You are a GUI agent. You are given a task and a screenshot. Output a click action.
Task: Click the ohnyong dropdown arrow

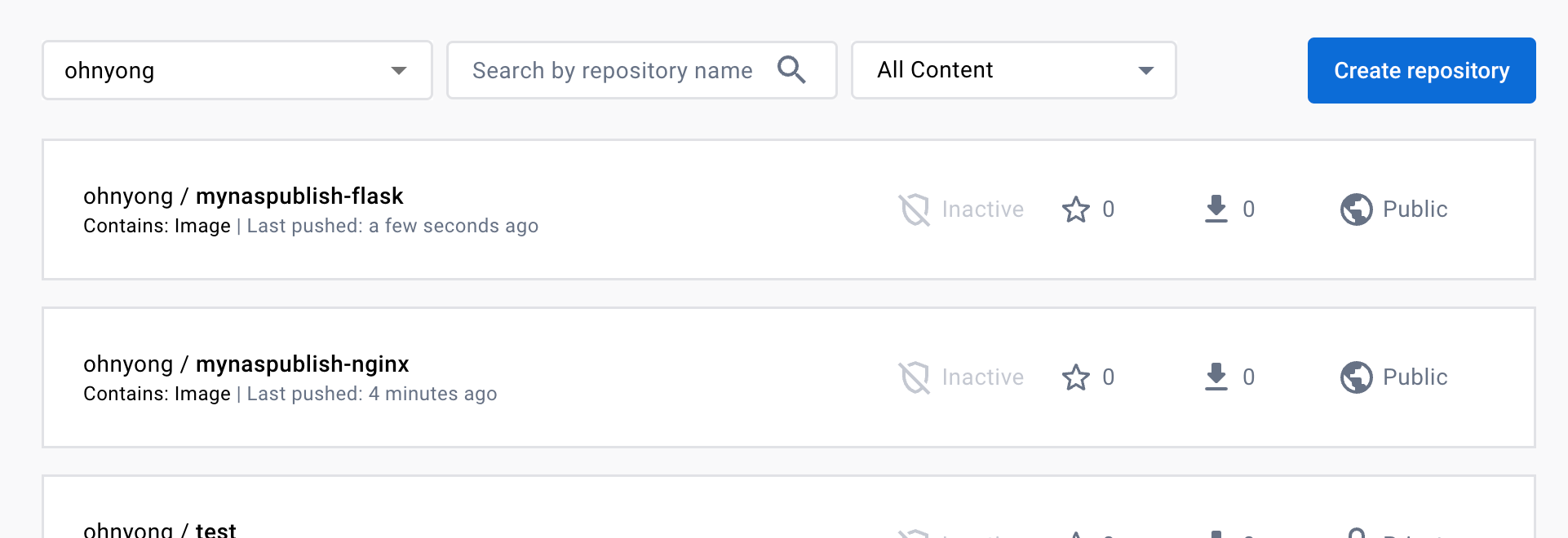[399, 71]
